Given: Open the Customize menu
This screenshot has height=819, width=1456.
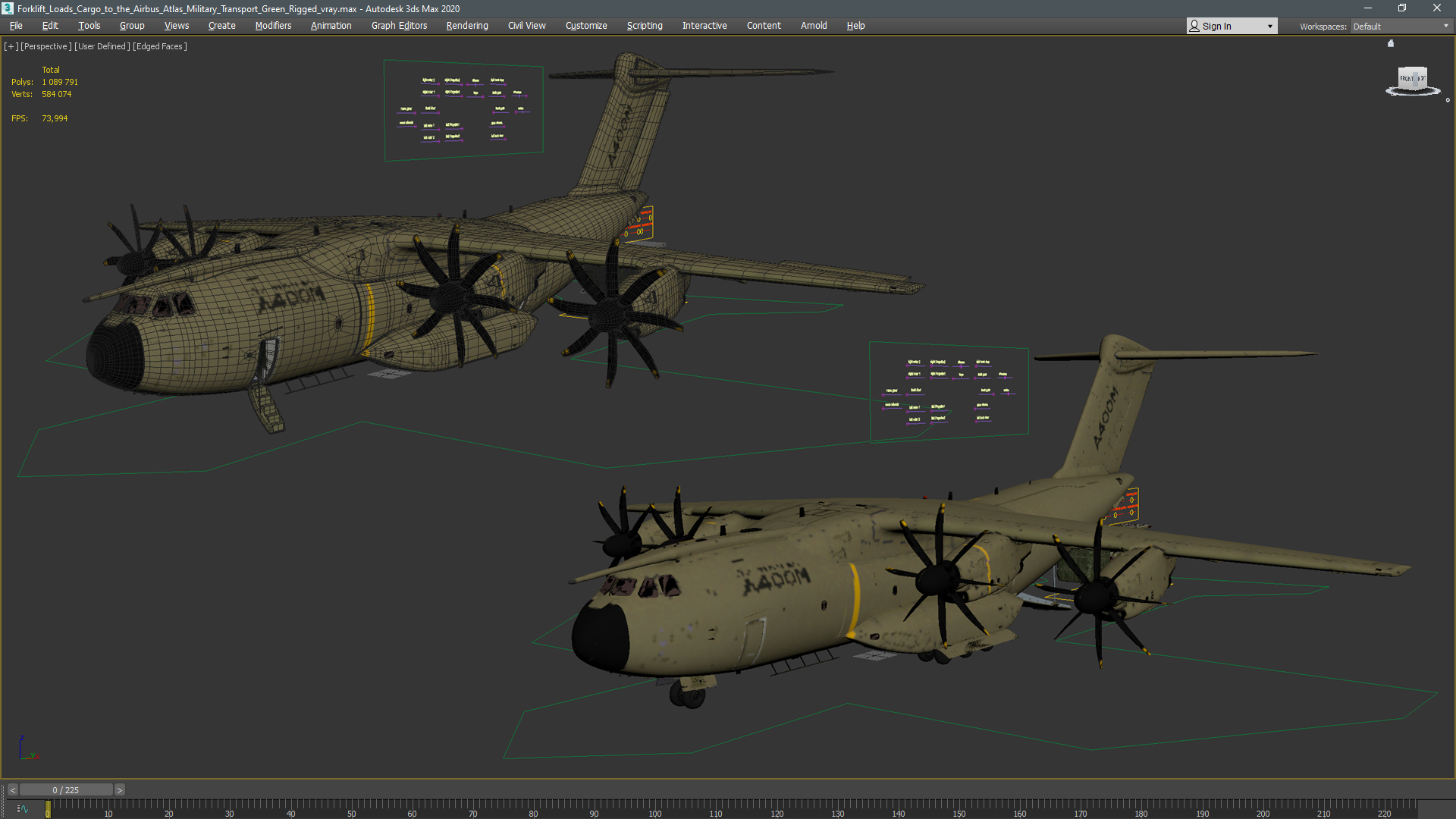Looking at the screenshot, I should click(586, 26).
